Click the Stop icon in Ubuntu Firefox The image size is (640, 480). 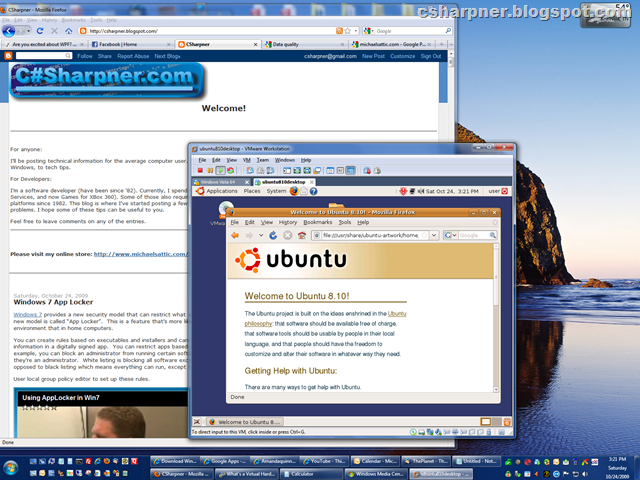(x=288, y=235)
